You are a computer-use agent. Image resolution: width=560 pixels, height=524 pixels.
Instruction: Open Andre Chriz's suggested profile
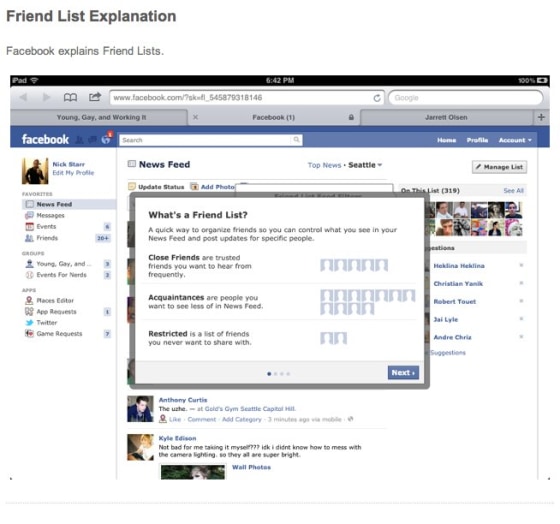[452, 337]
